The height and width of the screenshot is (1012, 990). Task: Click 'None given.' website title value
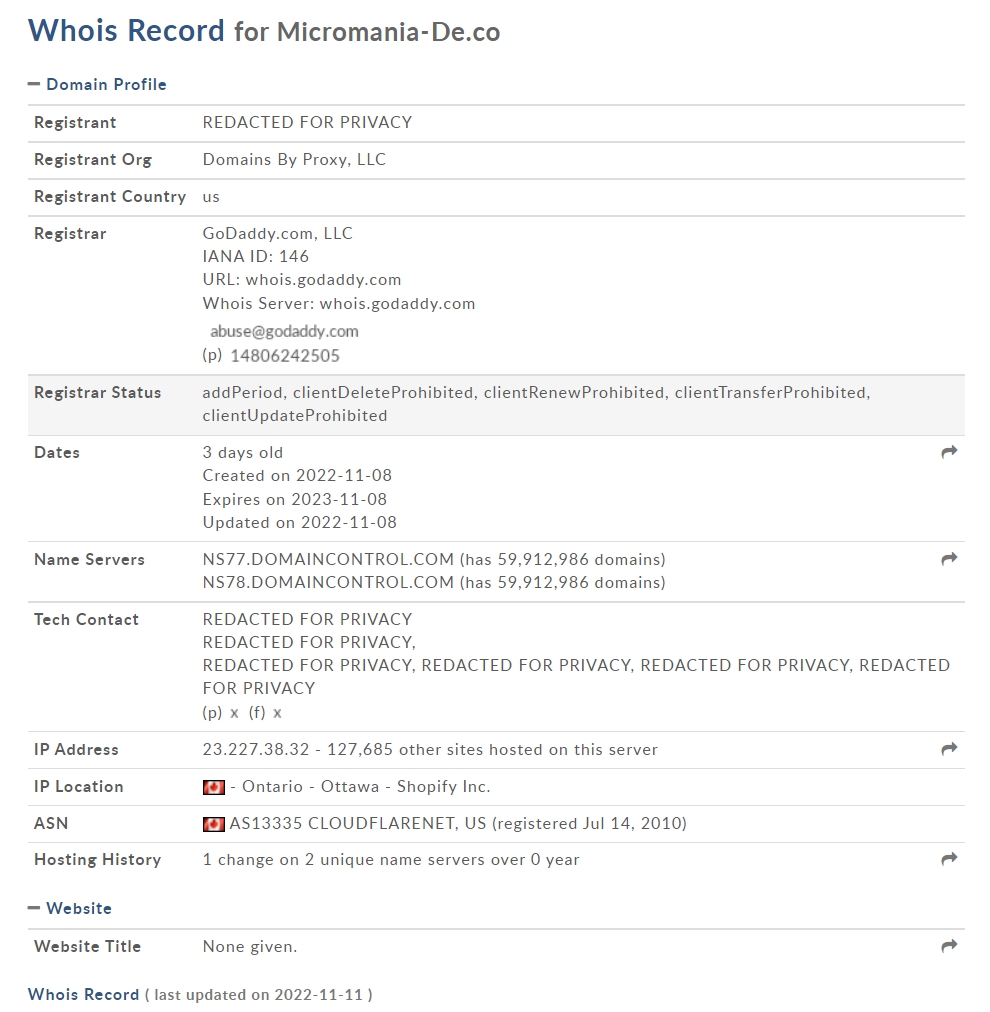(250, 947)
